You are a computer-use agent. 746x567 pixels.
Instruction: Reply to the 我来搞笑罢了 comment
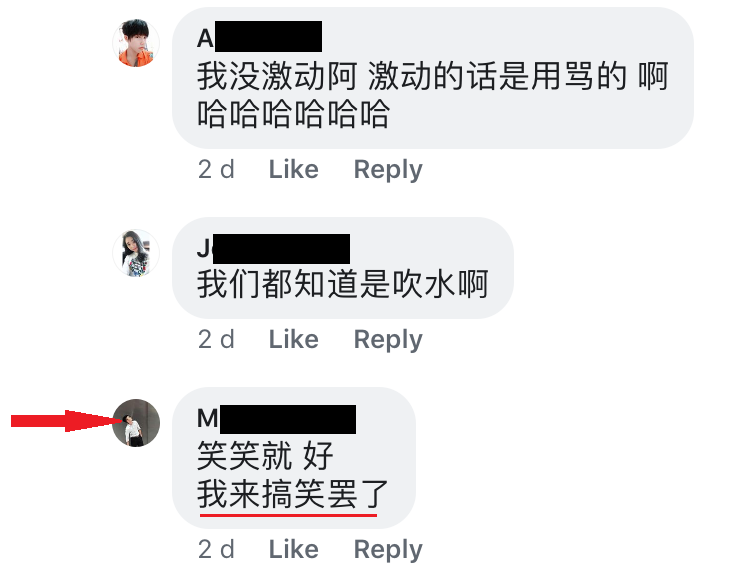(x=388, y=550)
